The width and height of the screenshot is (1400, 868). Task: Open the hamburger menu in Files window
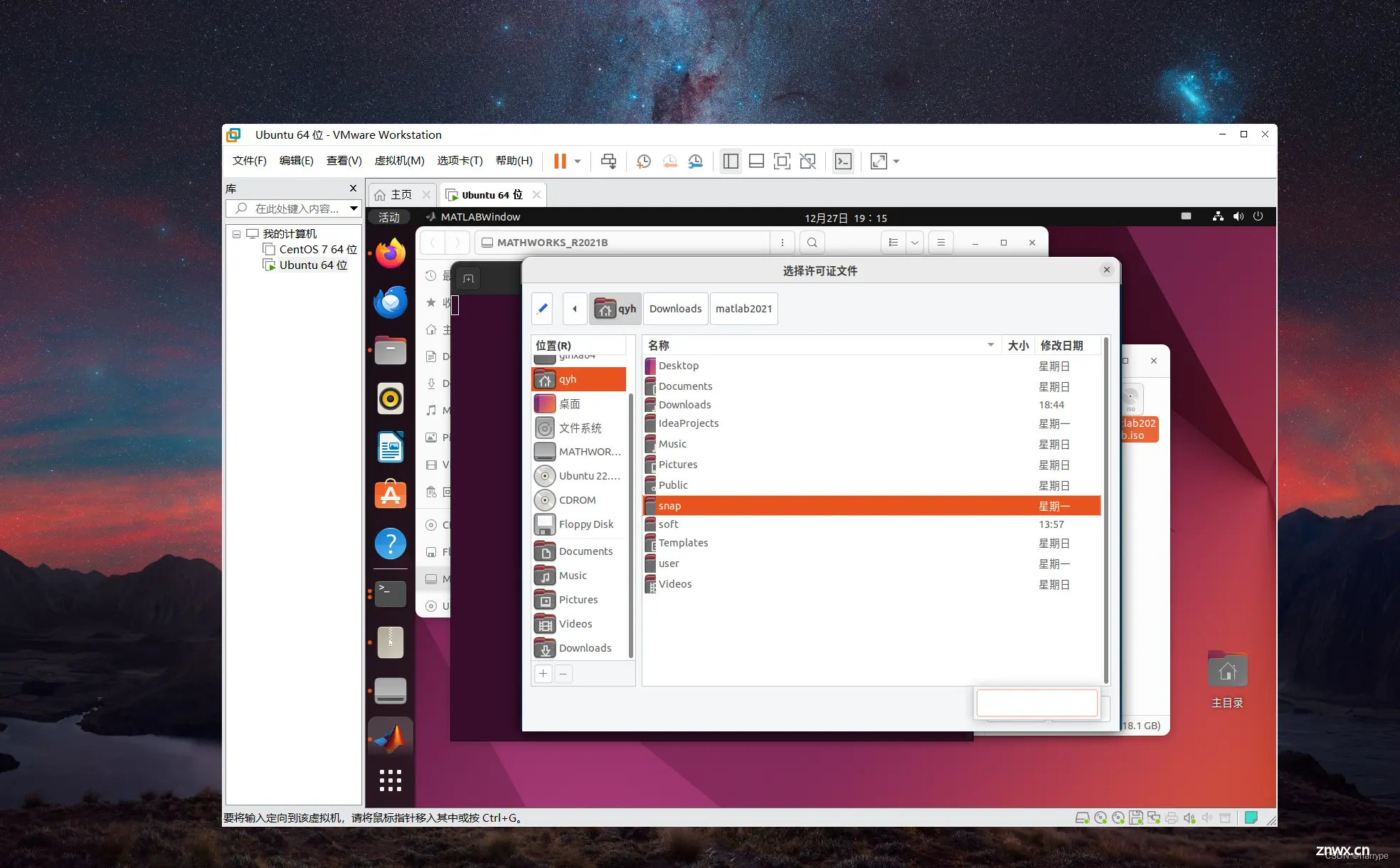click(x=941, y=243)
